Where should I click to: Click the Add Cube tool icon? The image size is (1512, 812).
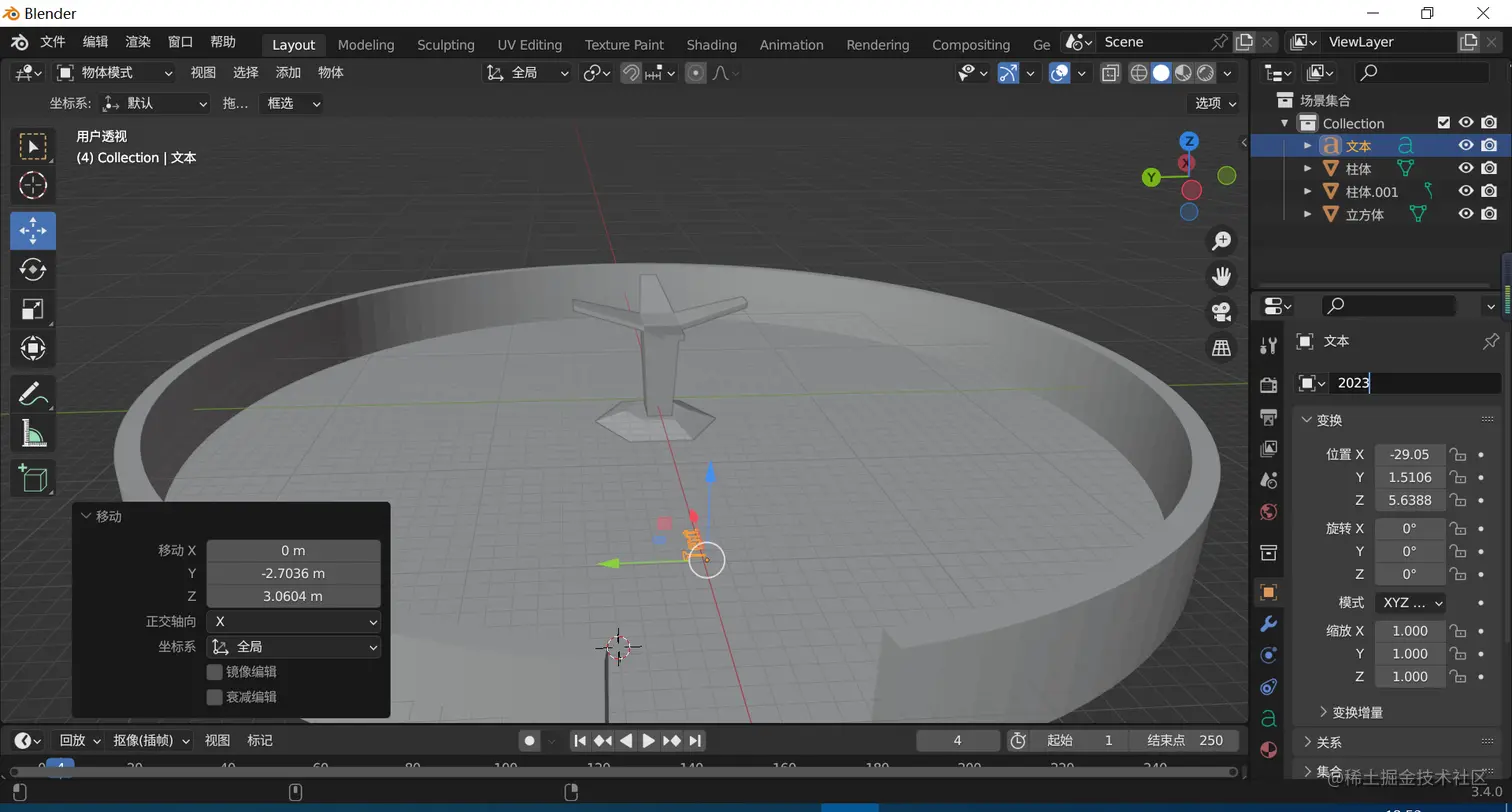point(33,478)
